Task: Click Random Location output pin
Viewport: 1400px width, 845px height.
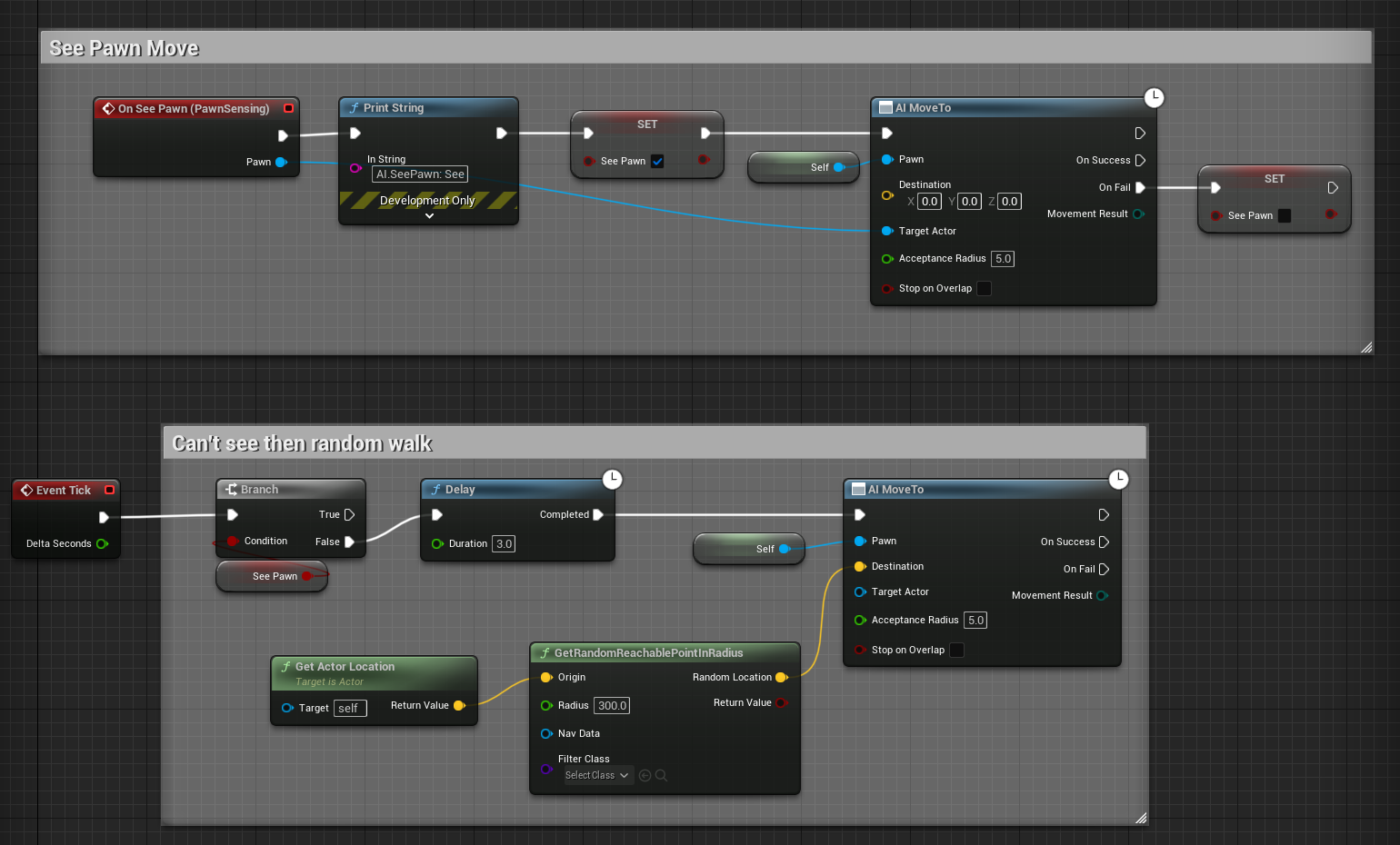Action: [x=781, y=677]
